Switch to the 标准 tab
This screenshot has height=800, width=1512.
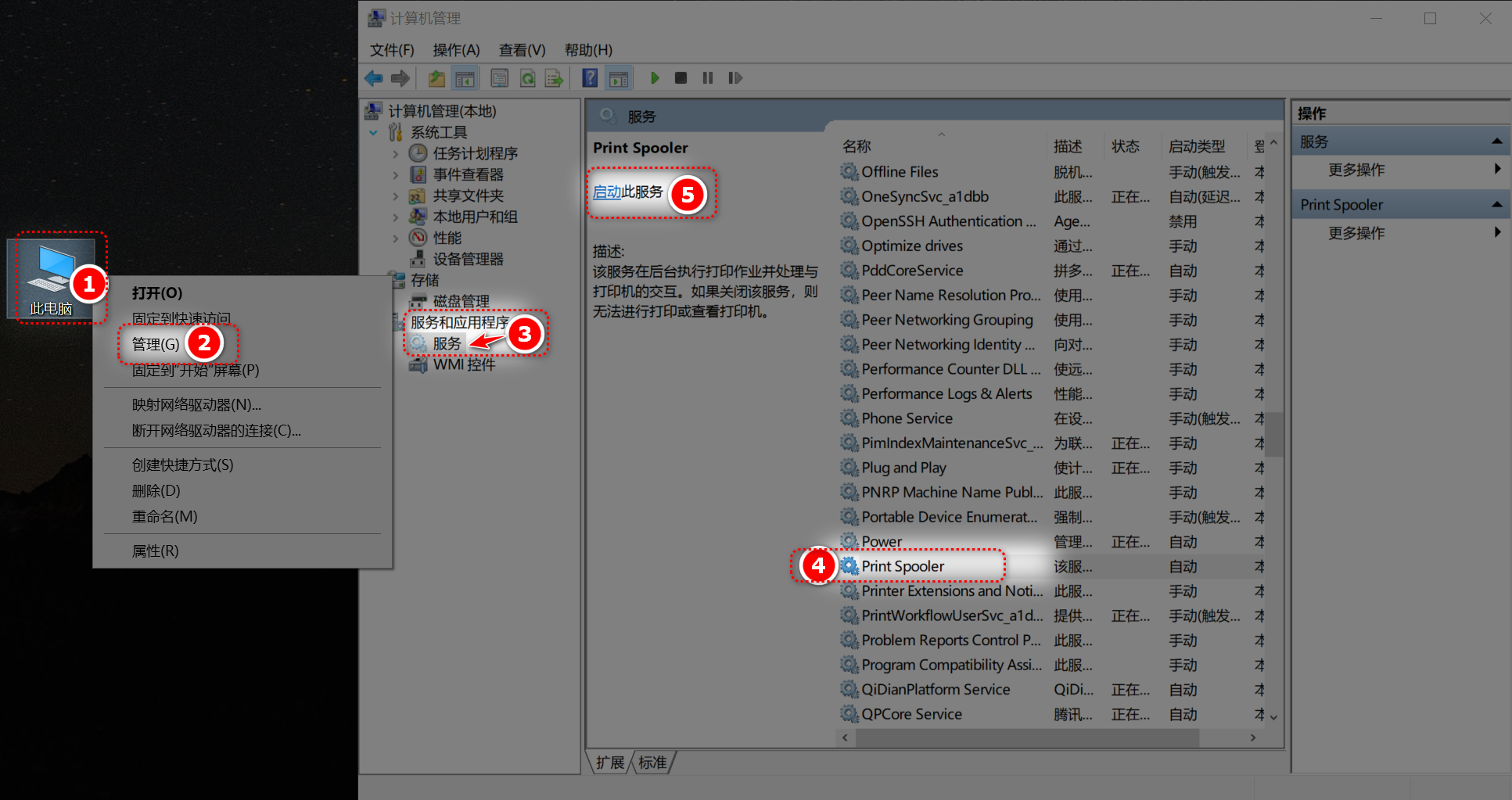(652, 762)
